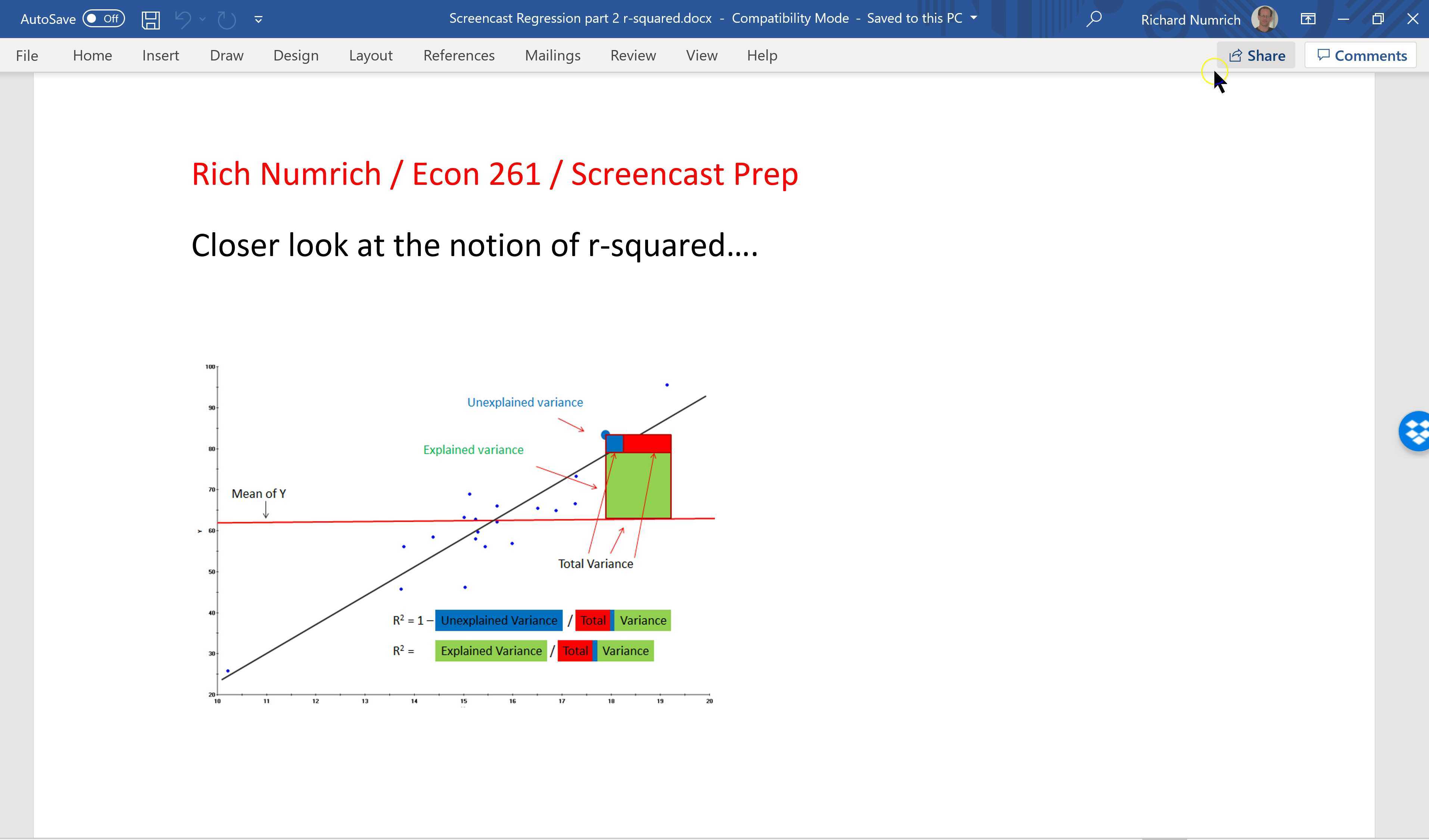Save the document
This screenshot has width=1429, height=840.
pos(150,19)
